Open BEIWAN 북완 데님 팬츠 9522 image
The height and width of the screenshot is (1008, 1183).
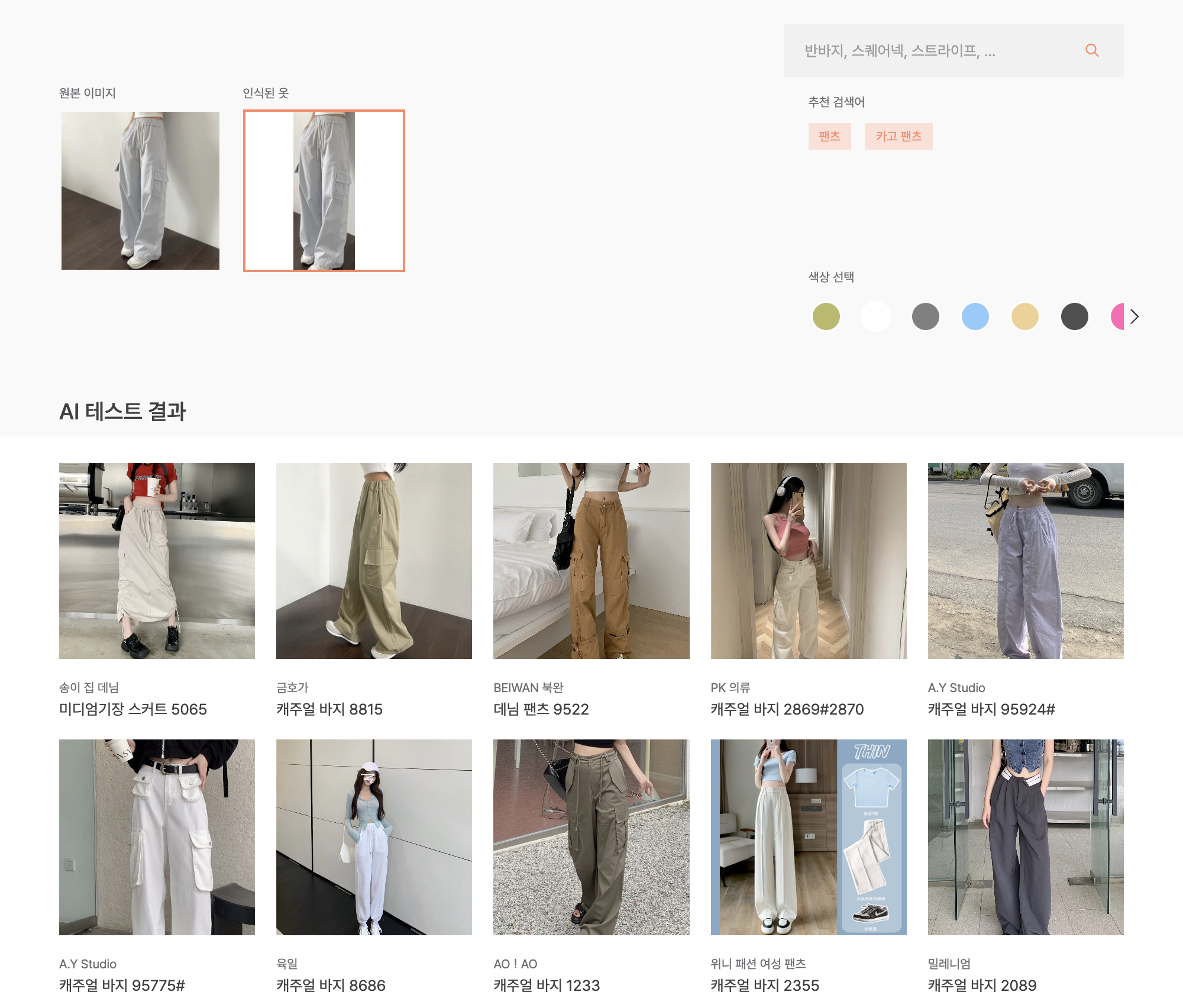click(x=591, y=561)
